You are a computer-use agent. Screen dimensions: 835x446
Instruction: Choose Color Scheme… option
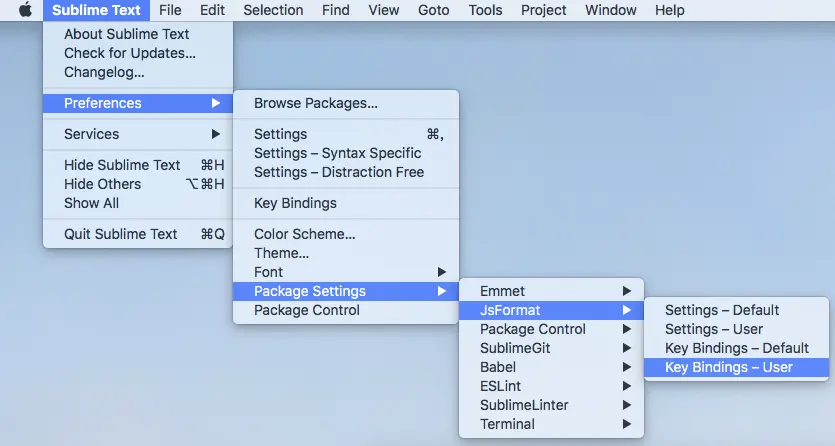click(304, 234)
